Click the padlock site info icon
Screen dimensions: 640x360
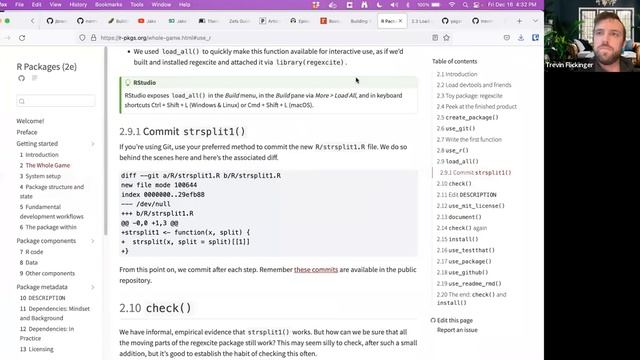tap(93, 38)
